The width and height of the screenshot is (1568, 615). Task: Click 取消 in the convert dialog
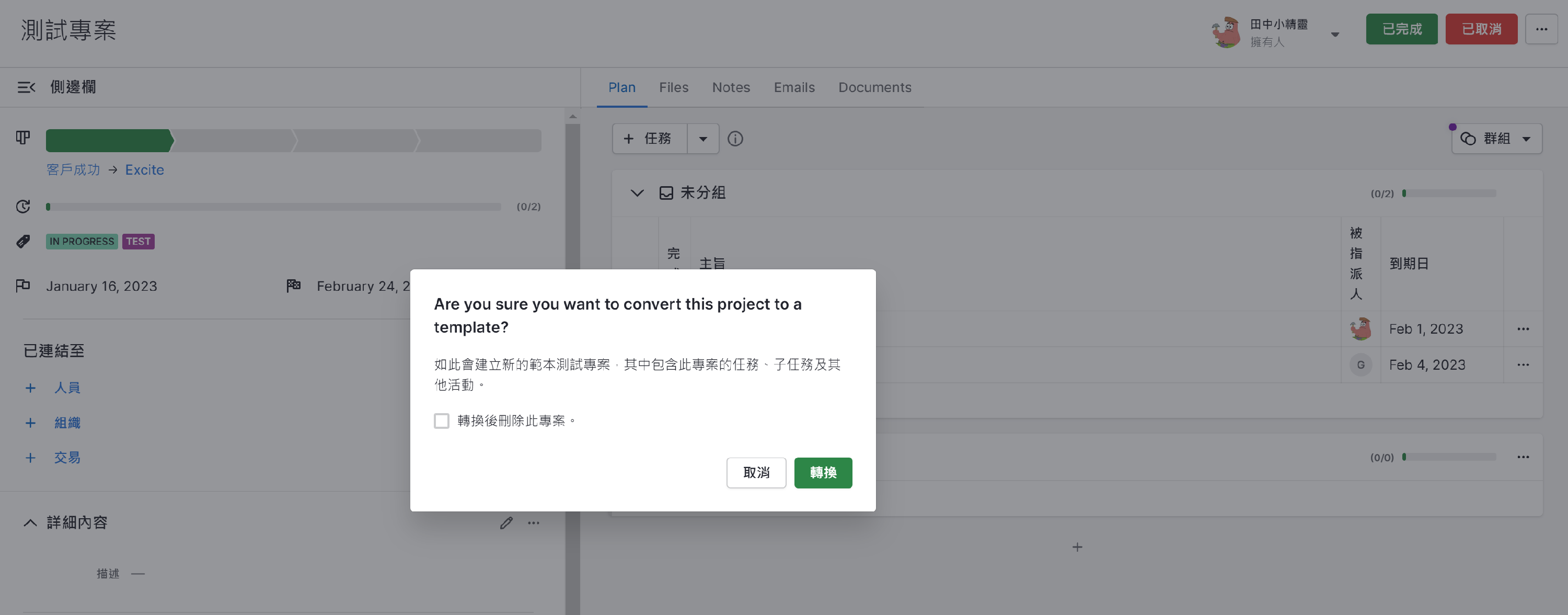[x=756, y=473]
